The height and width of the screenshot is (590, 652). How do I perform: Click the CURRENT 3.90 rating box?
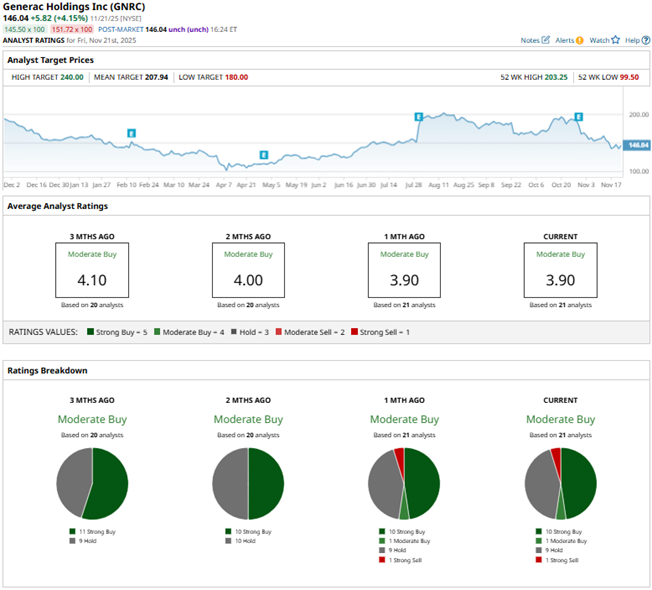pos(560,270)
